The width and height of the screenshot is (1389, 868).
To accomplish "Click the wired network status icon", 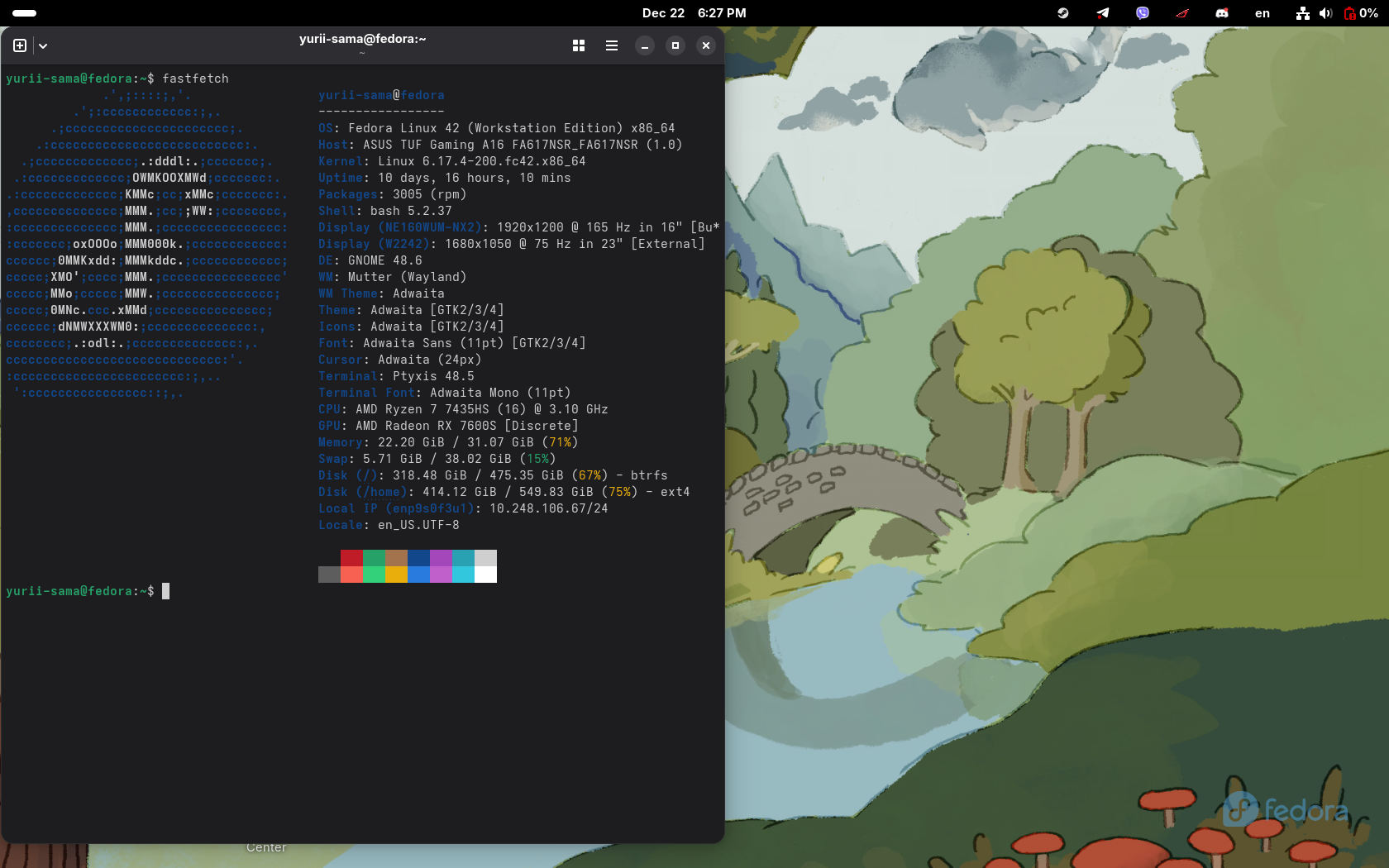I will (1303, 13).
